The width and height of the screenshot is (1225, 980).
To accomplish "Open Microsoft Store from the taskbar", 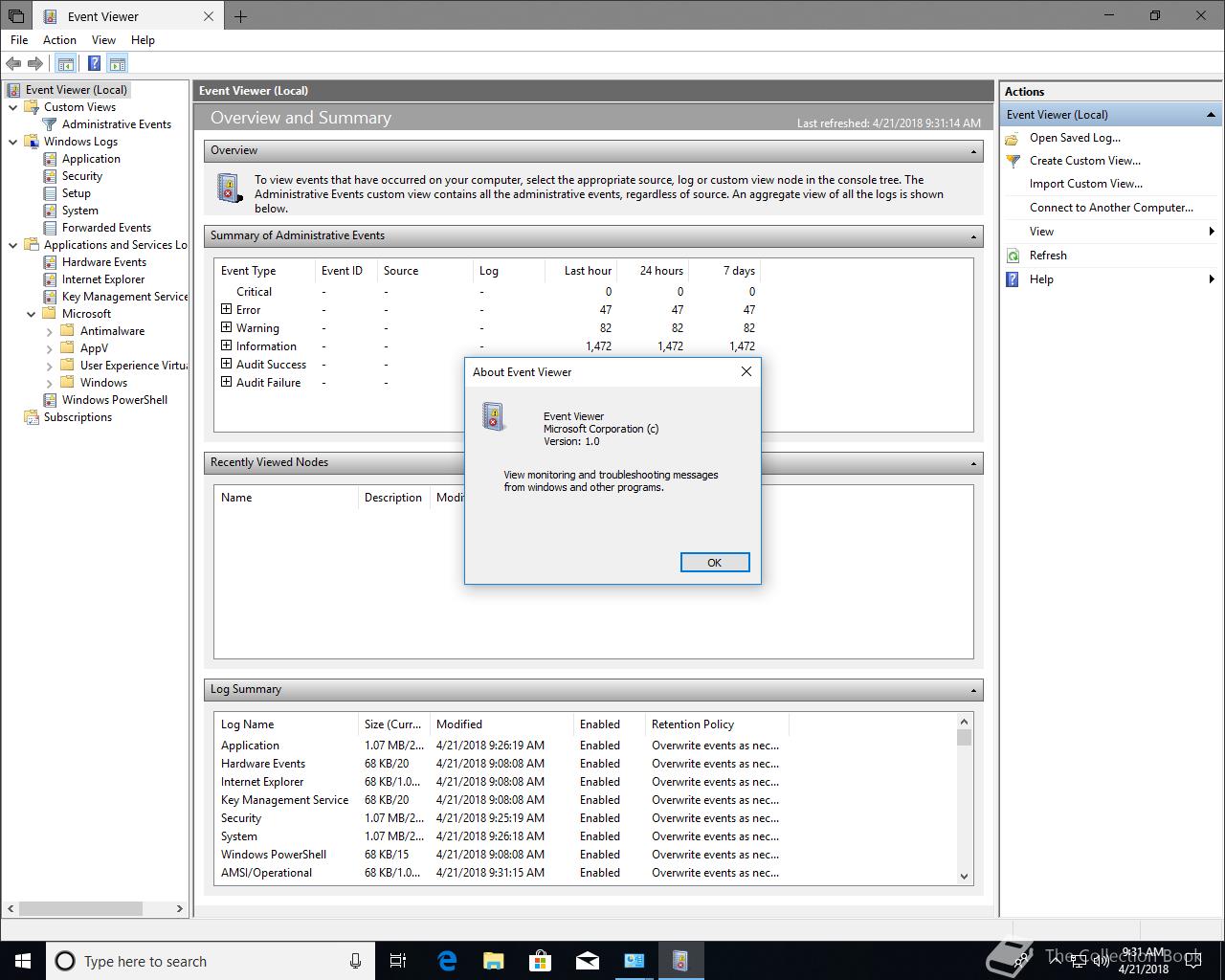I will click(x=541, y=961).
